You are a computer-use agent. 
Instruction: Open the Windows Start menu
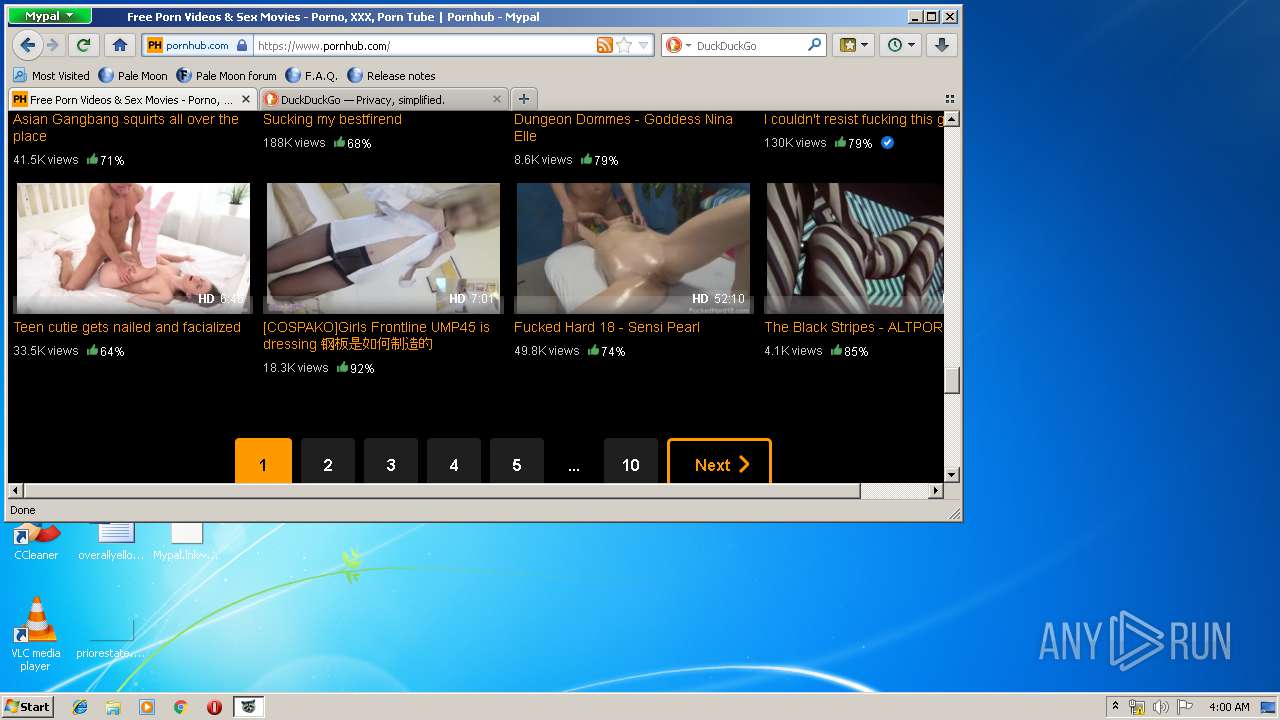click(27, 706)
